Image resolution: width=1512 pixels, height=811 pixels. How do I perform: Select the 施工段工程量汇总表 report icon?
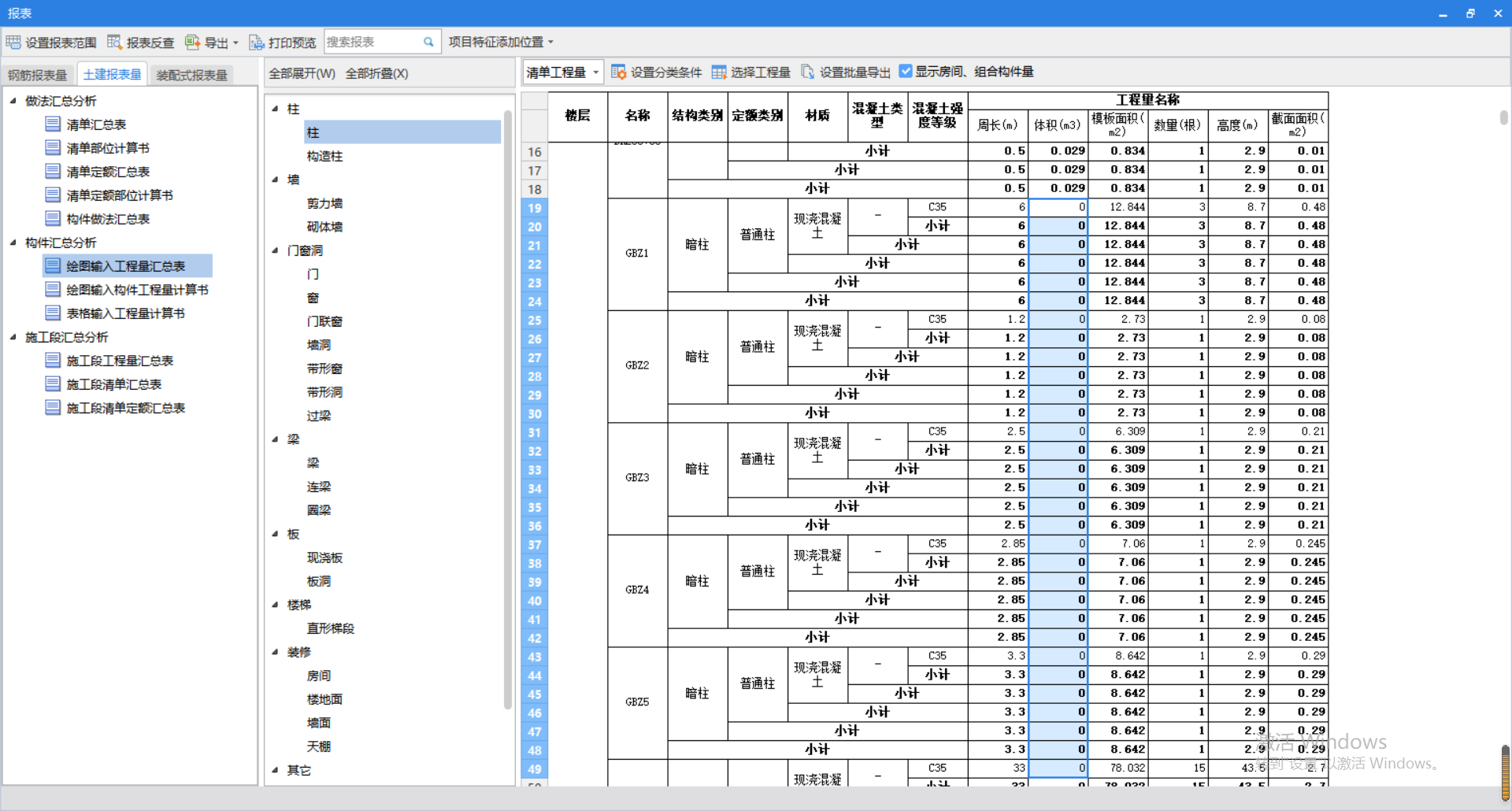[x=53, y=360]
